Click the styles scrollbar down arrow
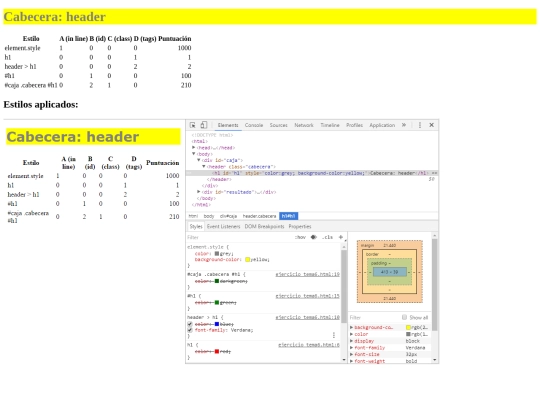 pos(344,360)
